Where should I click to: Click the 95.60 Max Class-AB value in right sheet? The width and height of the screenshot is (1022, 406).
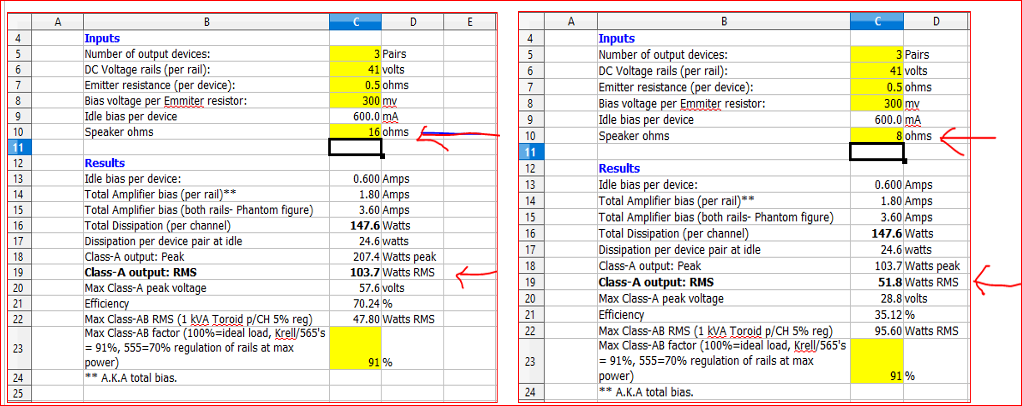[x=876, y=331]
